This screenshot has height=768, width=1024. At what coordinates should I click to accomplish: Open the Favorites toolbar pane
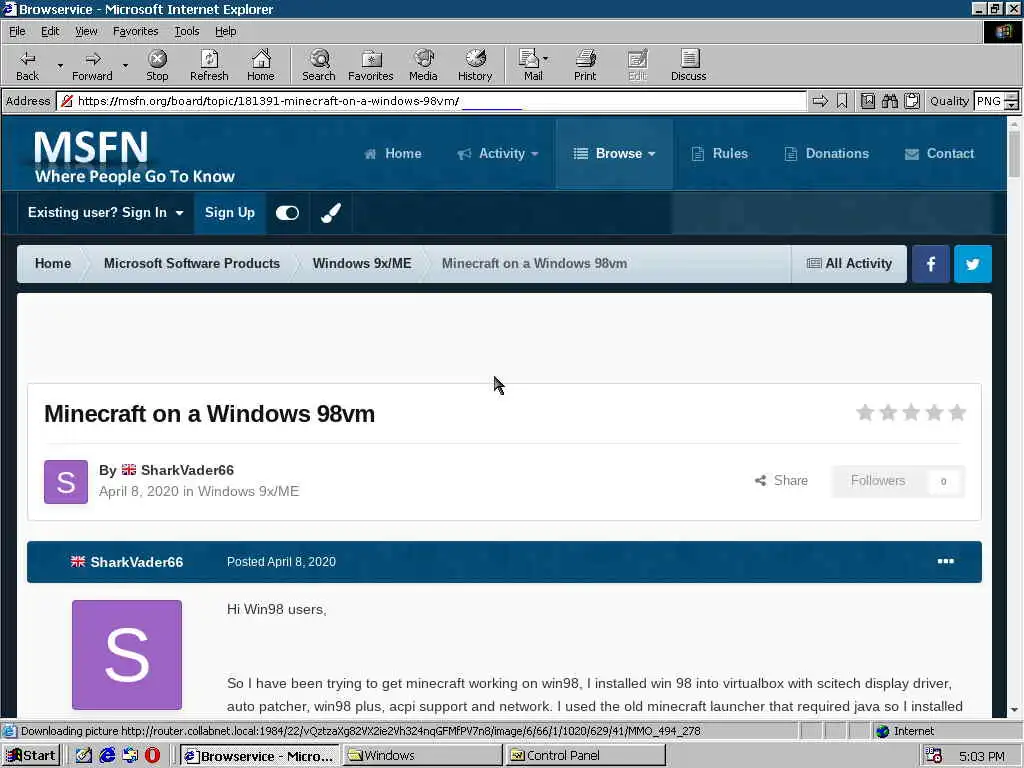[x=370, y=65]
